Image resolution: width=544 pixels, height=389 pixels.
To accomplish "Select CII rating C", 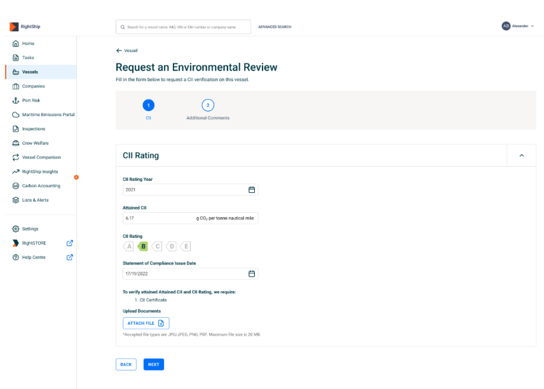I will [x=157, y=246].
